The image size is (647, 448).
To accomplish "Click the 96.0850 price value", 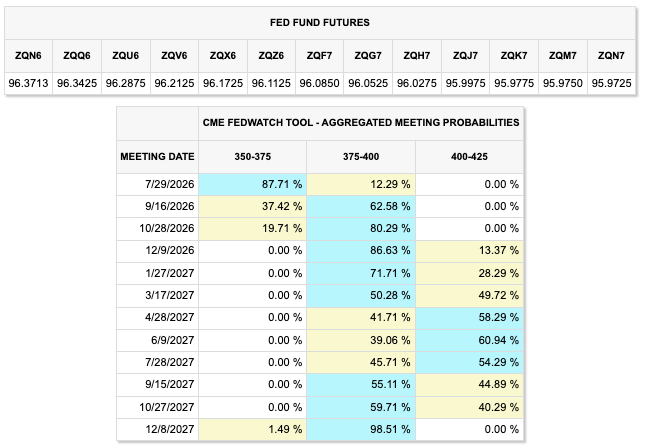I will point(320,83).
